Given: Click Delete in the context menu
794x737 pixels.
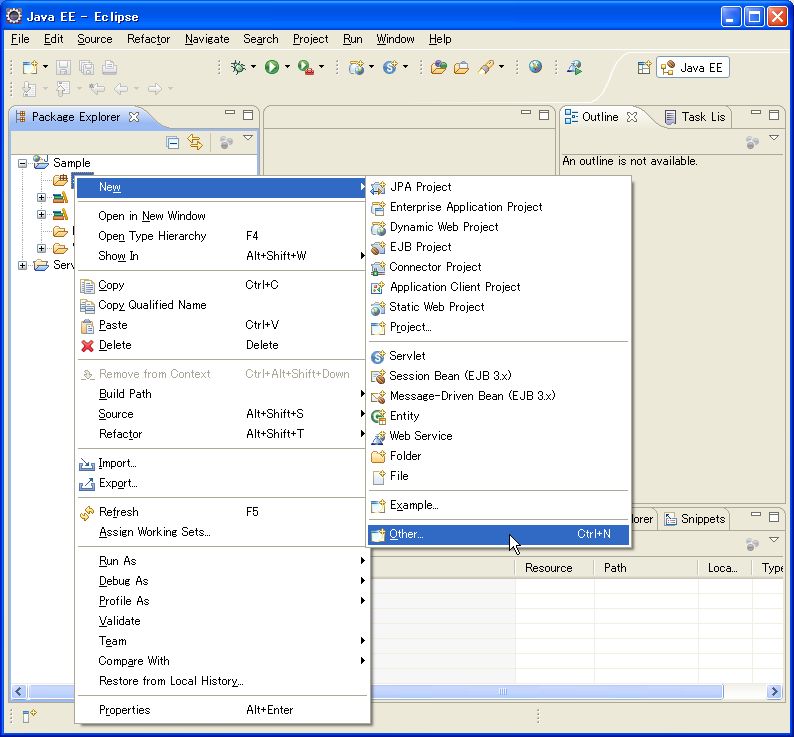Looking at the screenshot, I should point(115,345).
